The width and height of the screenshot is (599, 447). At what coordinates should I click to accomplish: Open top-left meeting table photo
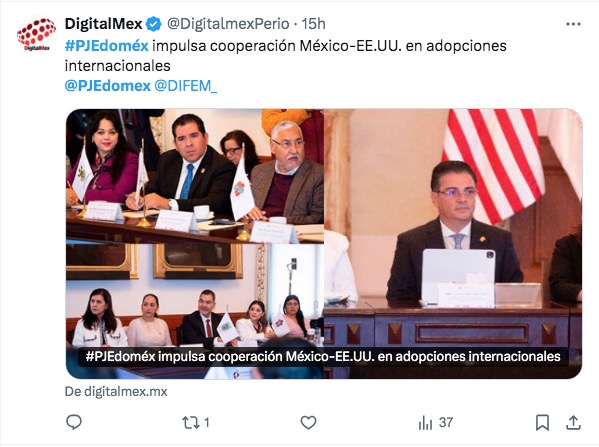195,176
